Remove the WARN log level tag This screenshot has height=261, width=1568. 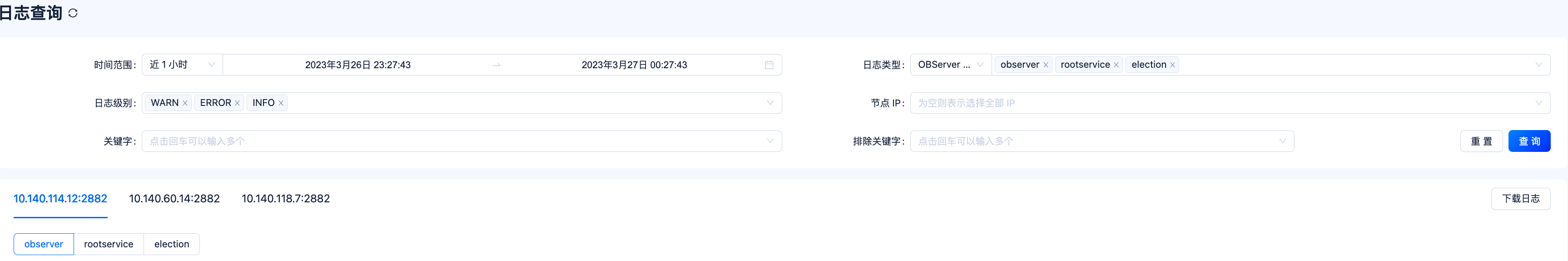pos(185,103)
